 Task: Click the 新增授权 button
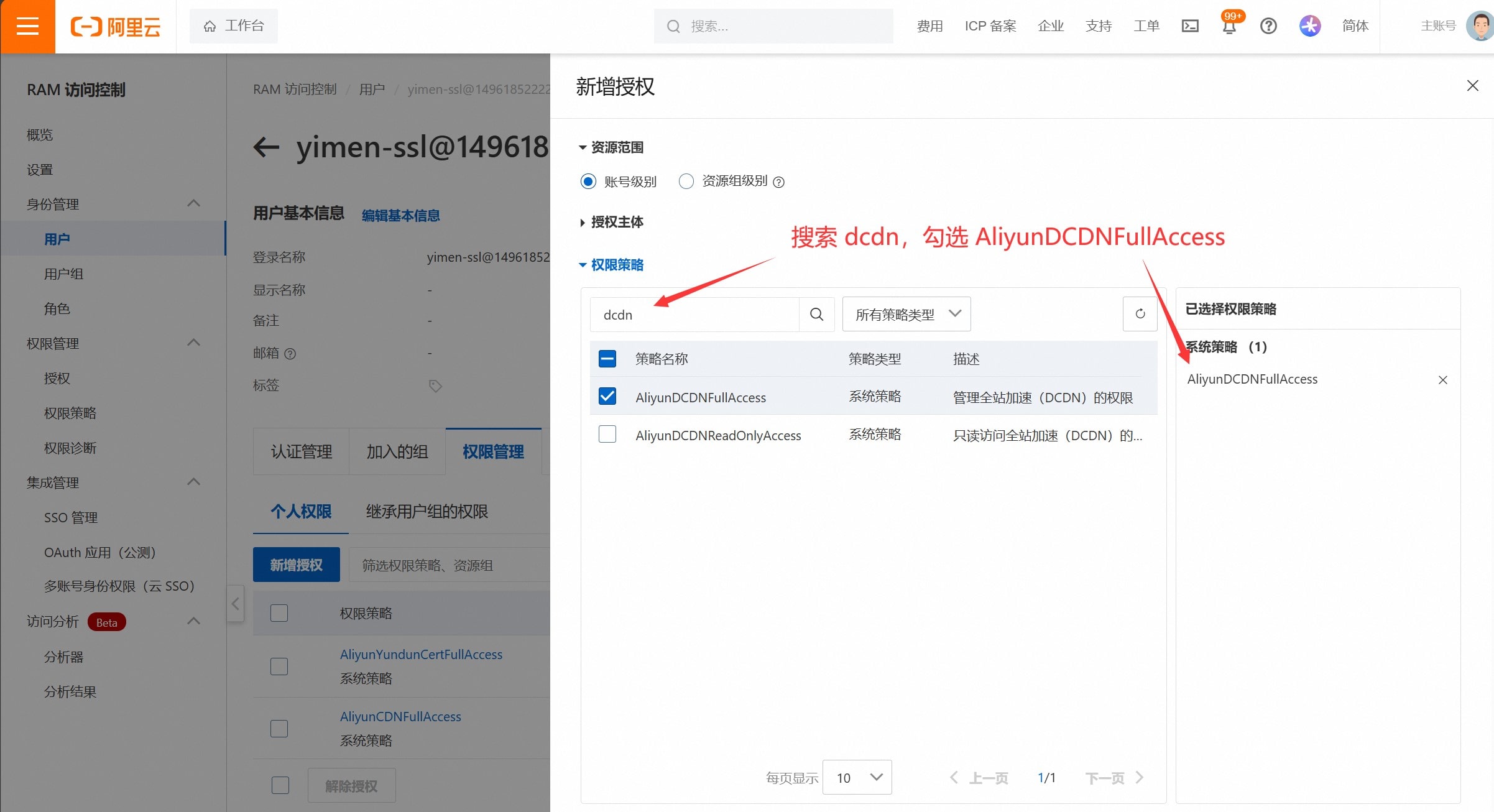[x=296, y=565]
